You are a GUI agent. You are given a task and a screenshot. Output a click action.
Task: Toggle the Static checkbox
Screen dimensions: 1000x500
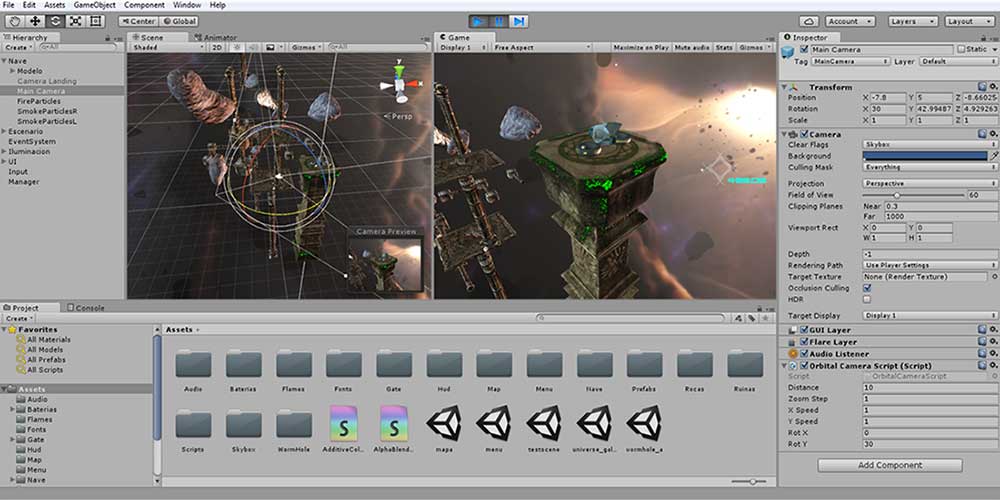(961, 49)
